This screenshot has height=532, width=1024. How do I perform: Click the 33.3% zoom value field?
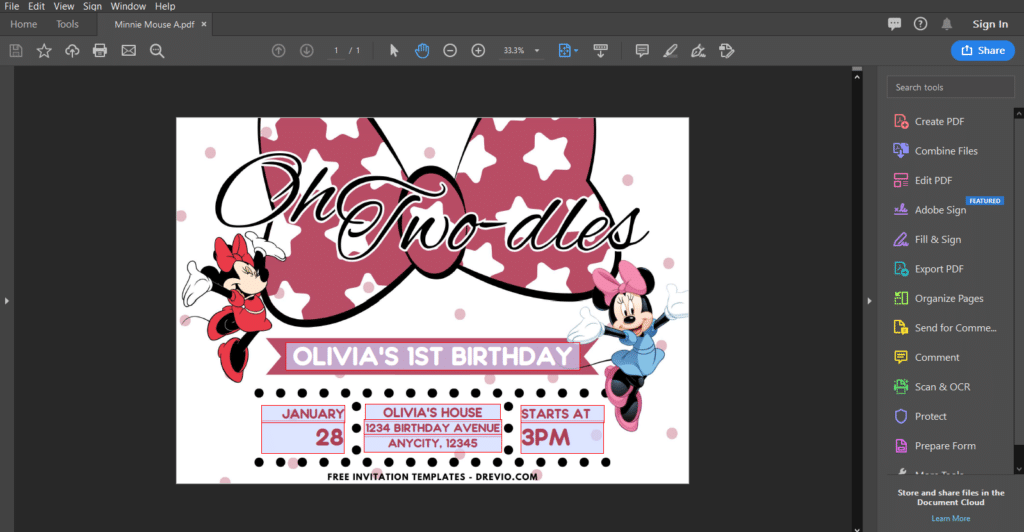513,50
